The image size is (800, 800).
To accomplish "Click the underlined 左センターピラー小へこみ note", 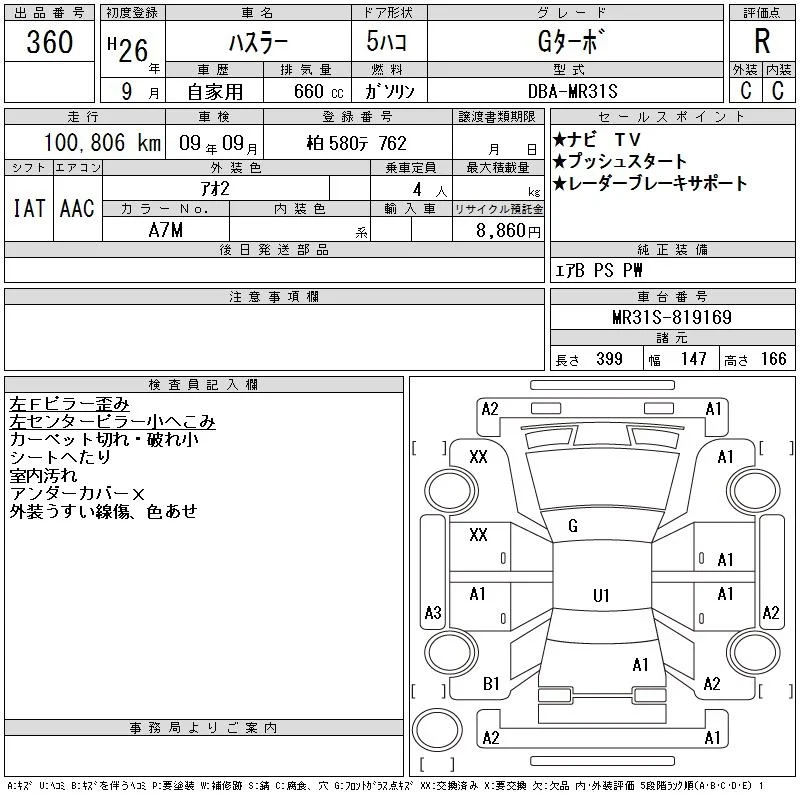I will pyautogui.click(x=112, y=421).
